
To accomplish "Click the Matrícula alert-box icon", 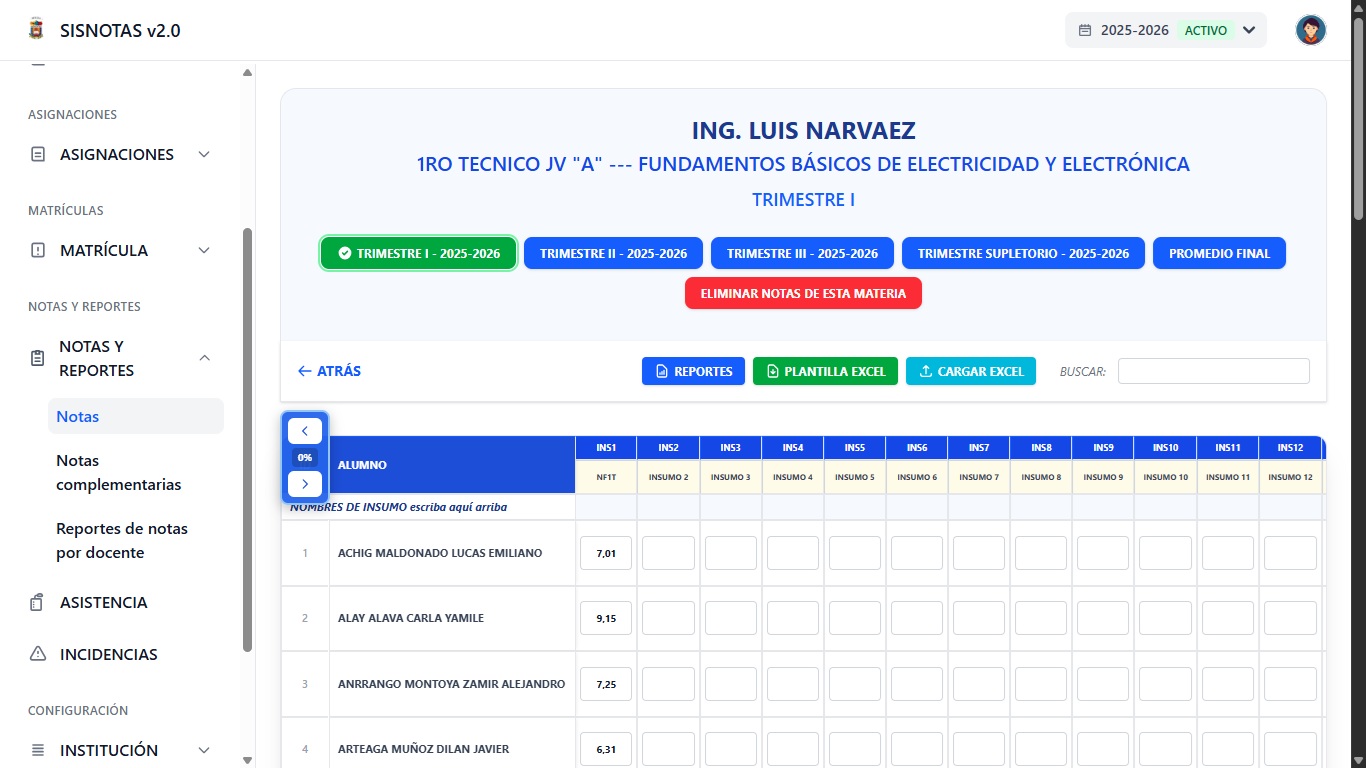I will [x=38, y=250].
